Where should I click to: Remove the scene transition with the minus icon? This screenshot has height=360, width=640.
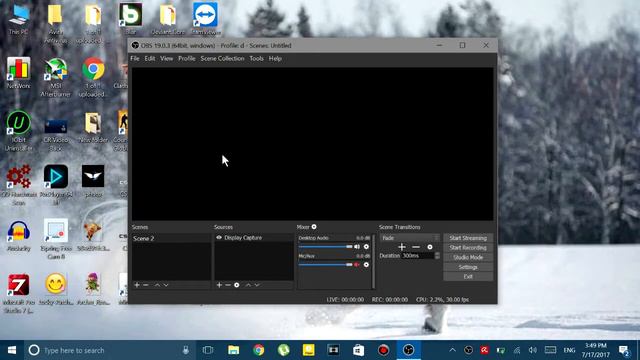point(416,247)
